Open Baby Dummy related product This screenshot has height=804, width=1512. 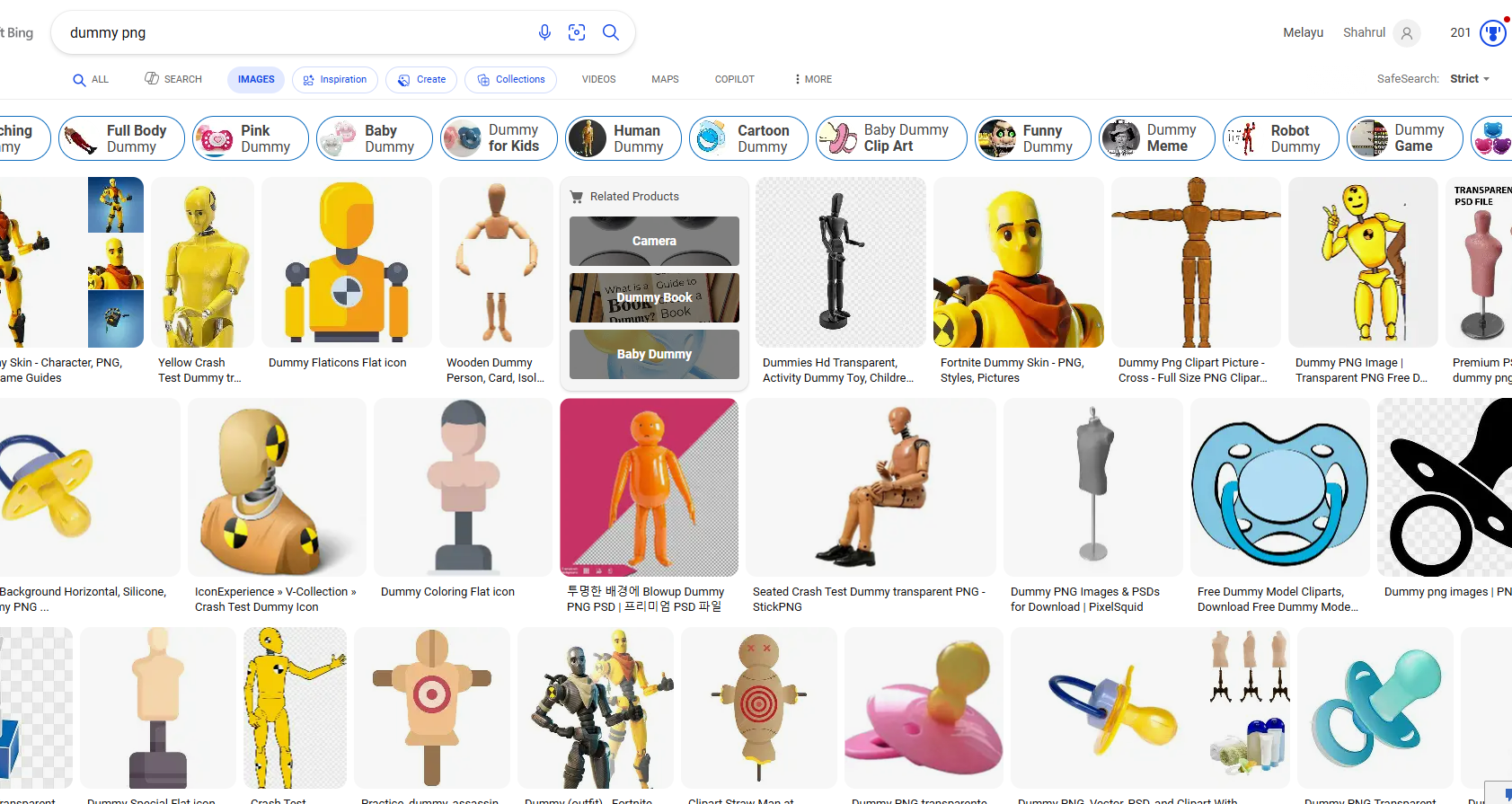654,354
